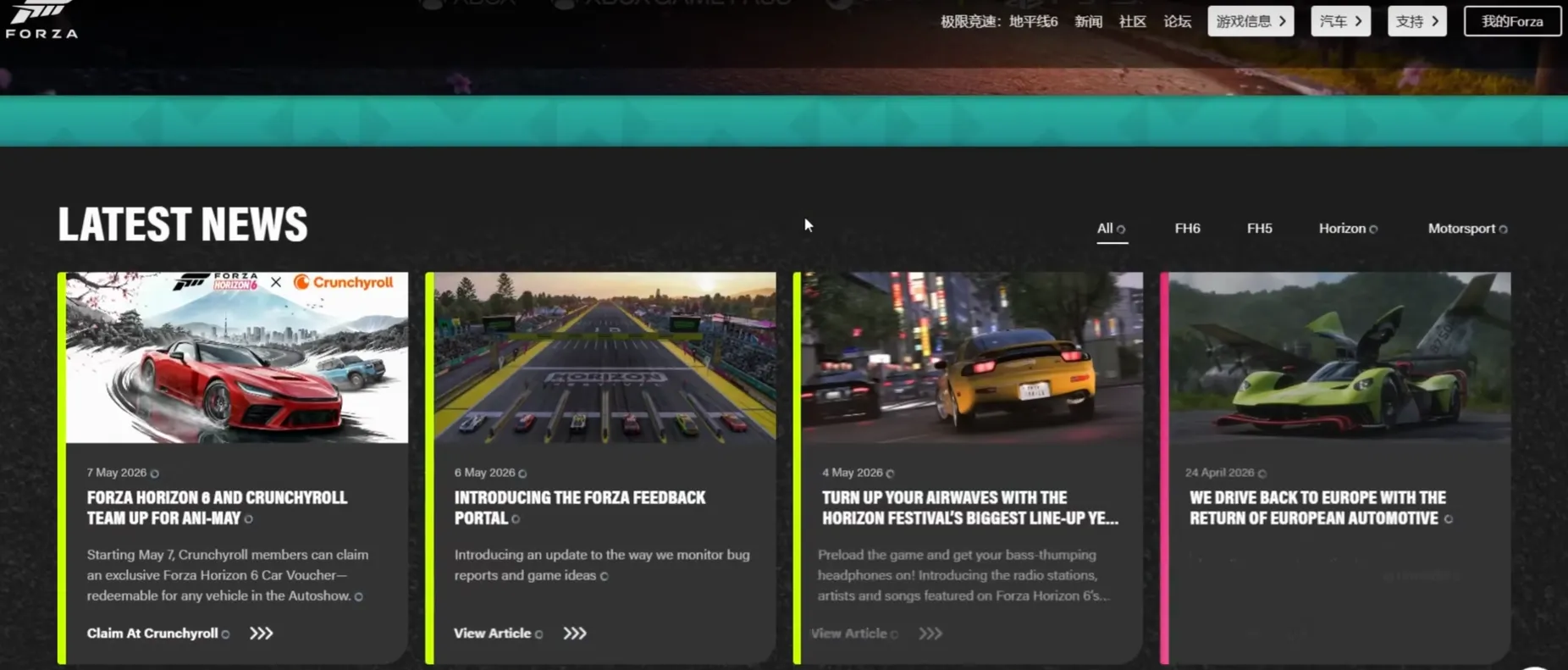This screenshot has height=670, width=1568.
Task: Open the Crunchyroll Ani-May article title
Action: coord(217,508)
